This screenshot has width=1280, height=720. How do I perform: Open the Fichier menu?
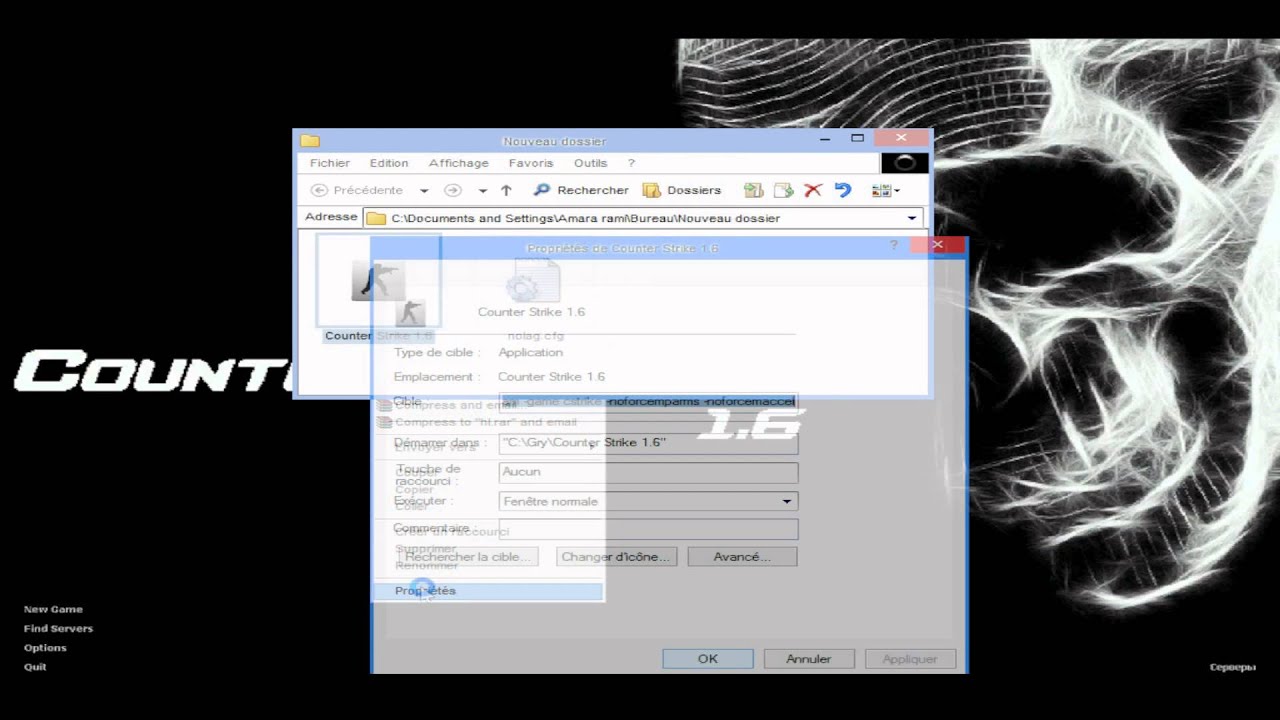(x=330, y=163)
